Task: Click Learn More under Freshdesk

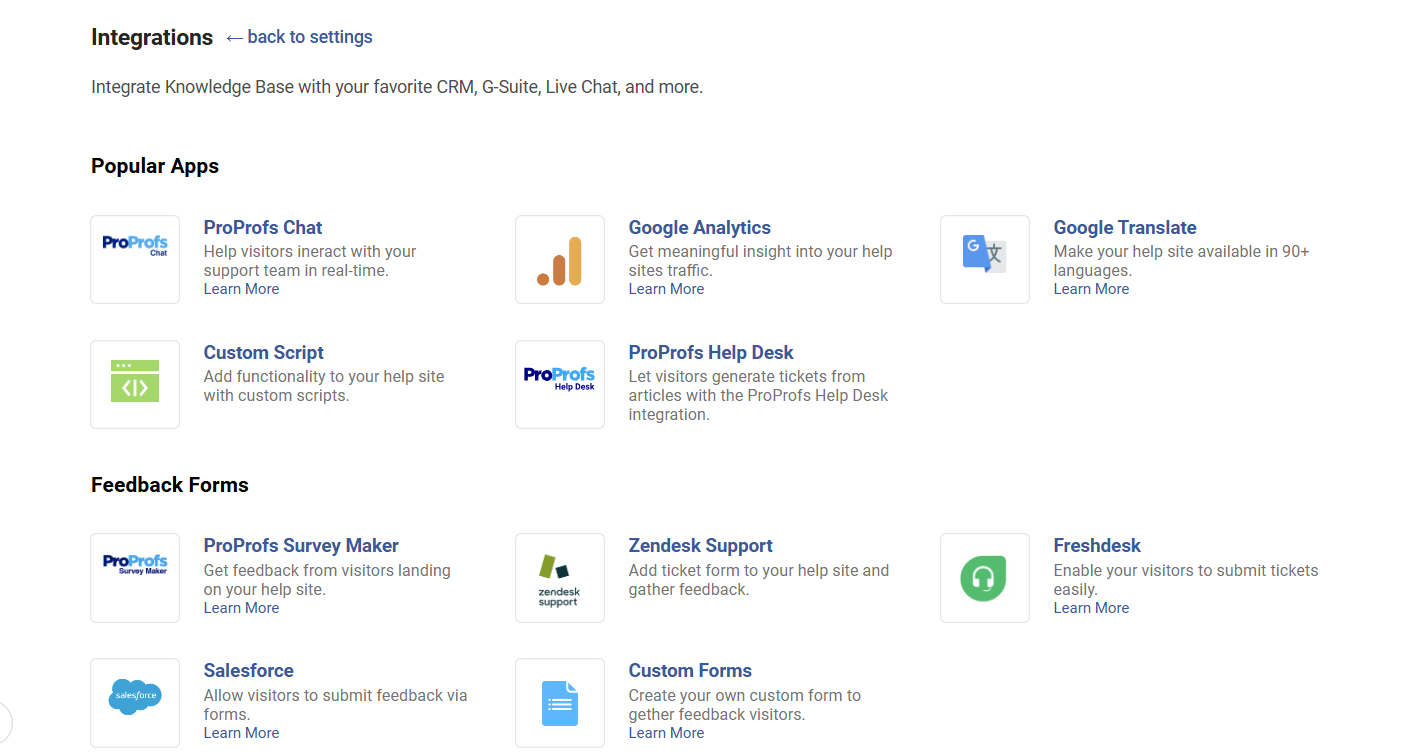Action: point(1091,608)
